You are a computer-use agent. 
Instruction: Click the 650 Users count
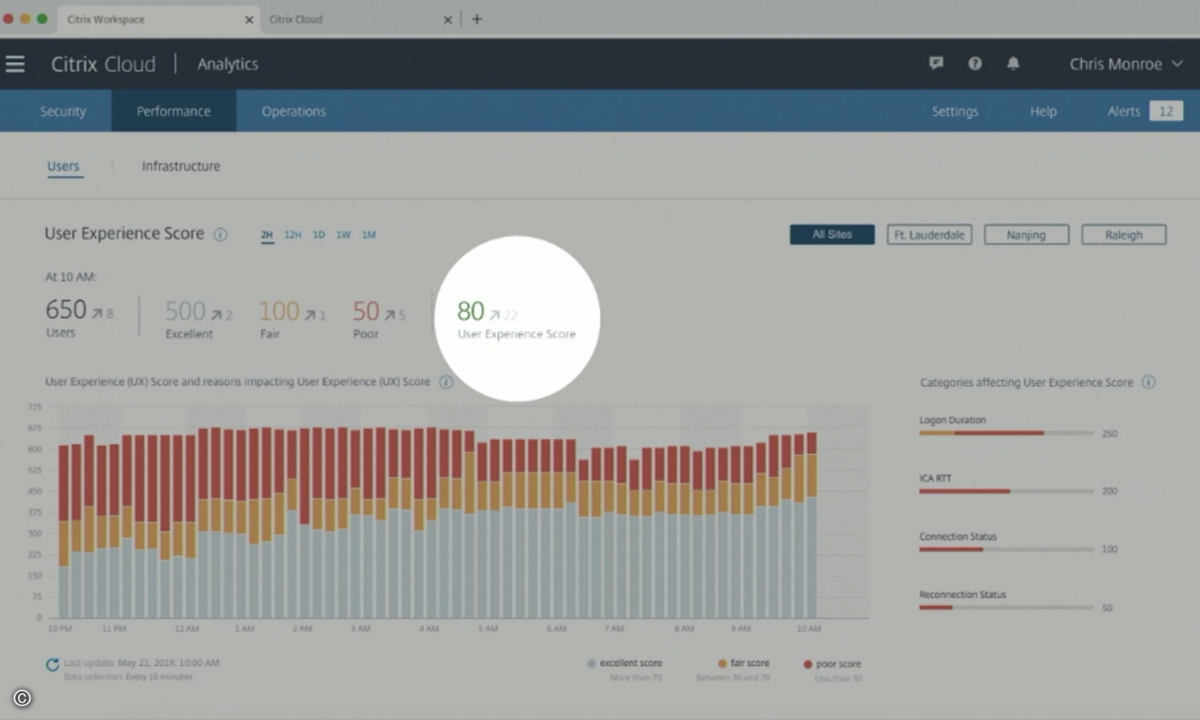66,311
